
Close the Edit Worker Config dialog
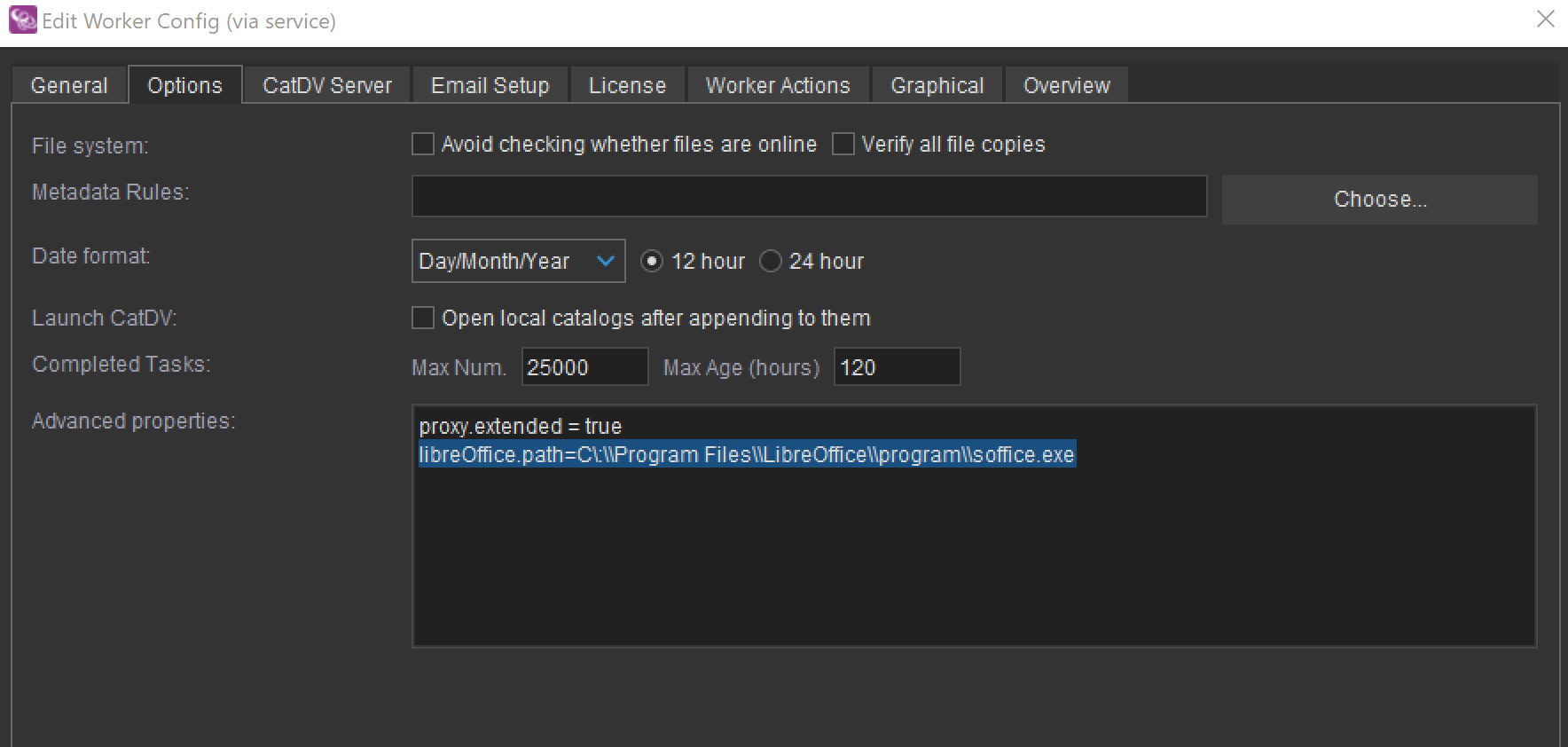pos(1545,19)
